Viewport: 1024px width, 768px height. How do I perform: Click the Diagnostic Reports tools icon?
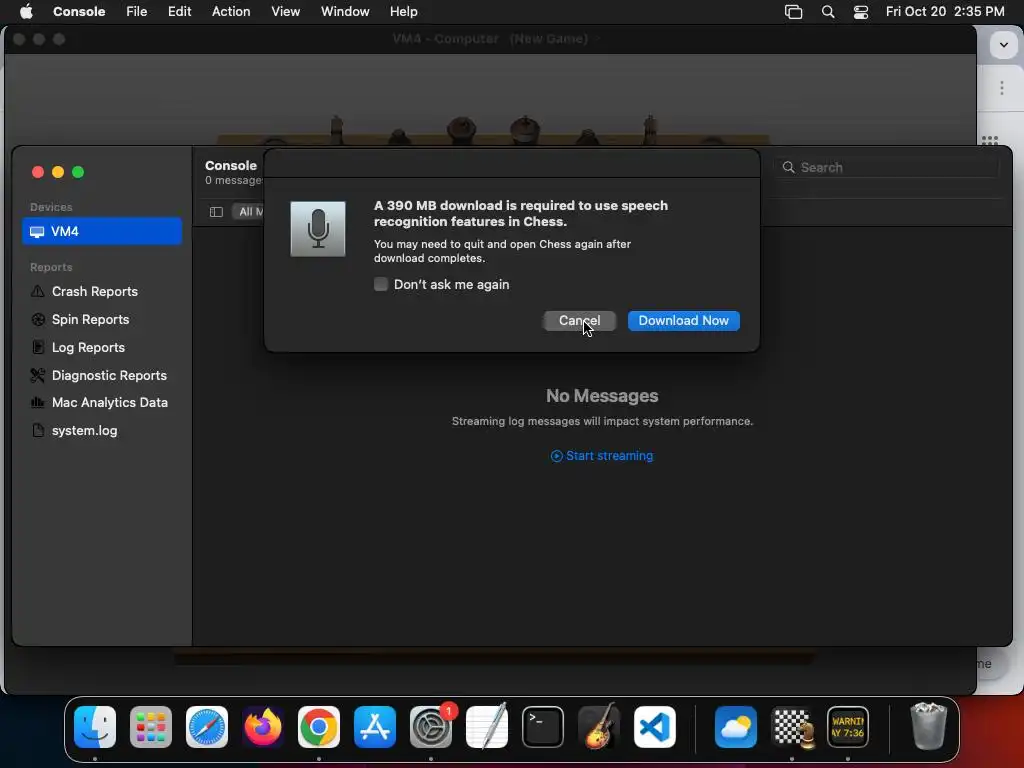pos(38,376)
